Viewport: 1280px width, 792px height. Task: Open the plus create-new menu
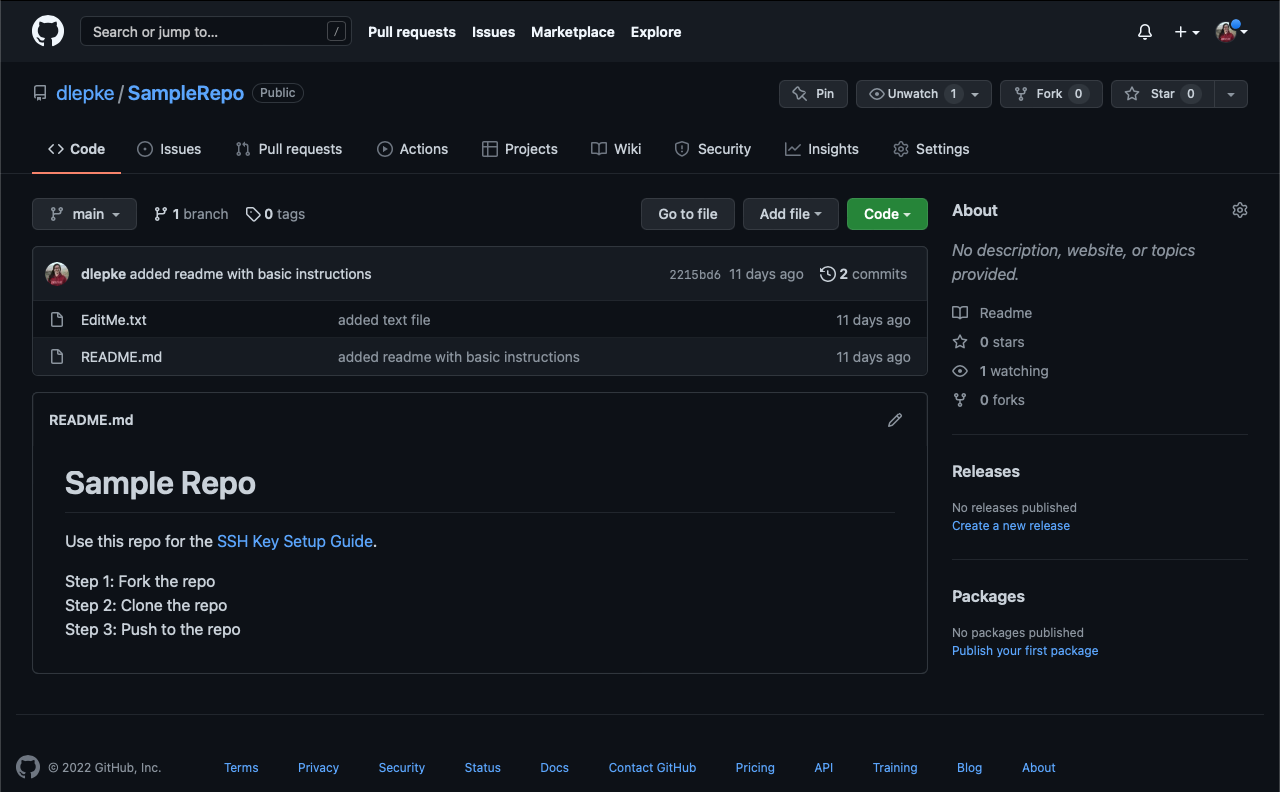pyautogui.click(x=1187, y=32)
